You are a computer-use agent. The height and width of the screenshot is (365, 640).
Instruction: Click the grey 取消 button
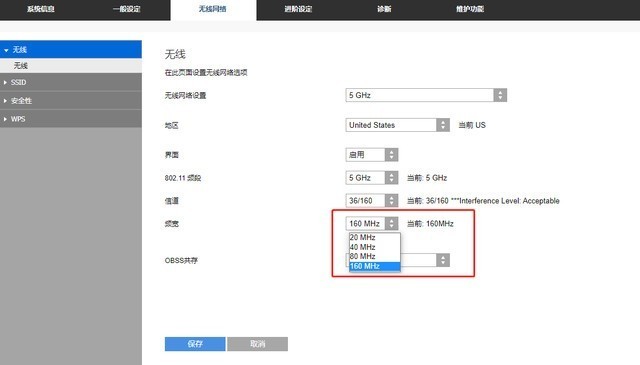coord(258,344)
